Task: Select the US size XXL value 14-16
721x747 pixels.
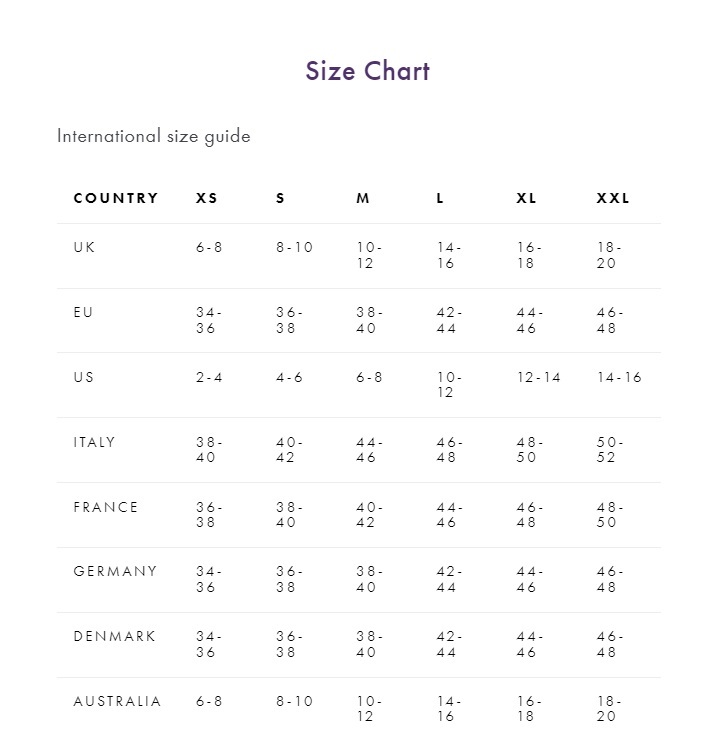Action: [619, 377]
